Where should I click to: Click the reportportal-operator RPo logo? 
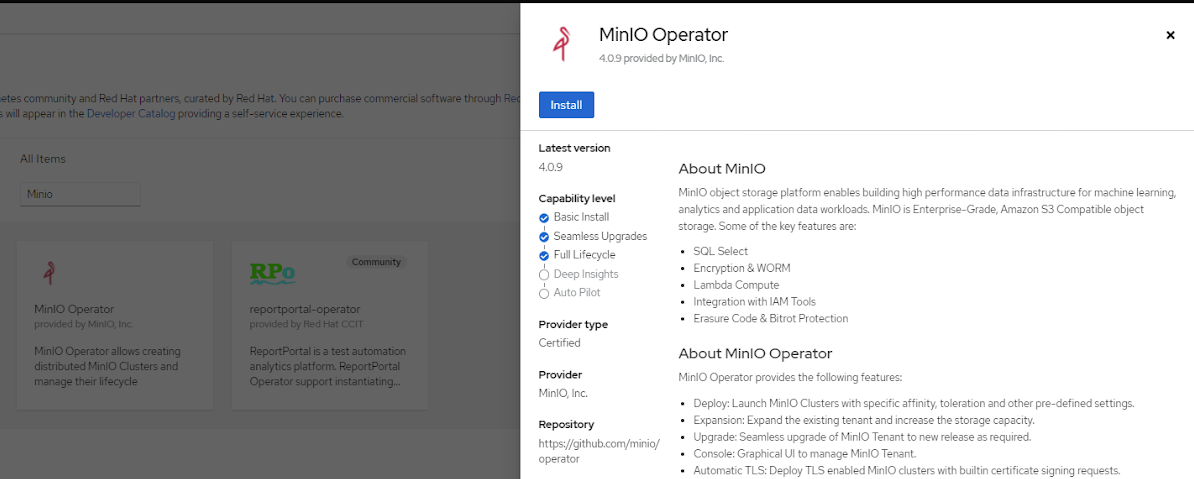272,272
